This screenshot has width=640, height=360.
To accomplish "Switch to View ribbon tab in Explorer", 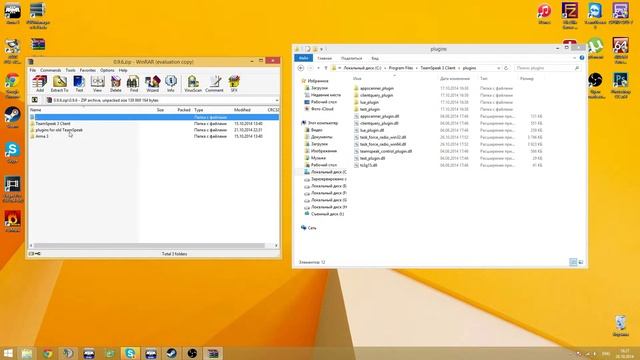I will [375, 58].
